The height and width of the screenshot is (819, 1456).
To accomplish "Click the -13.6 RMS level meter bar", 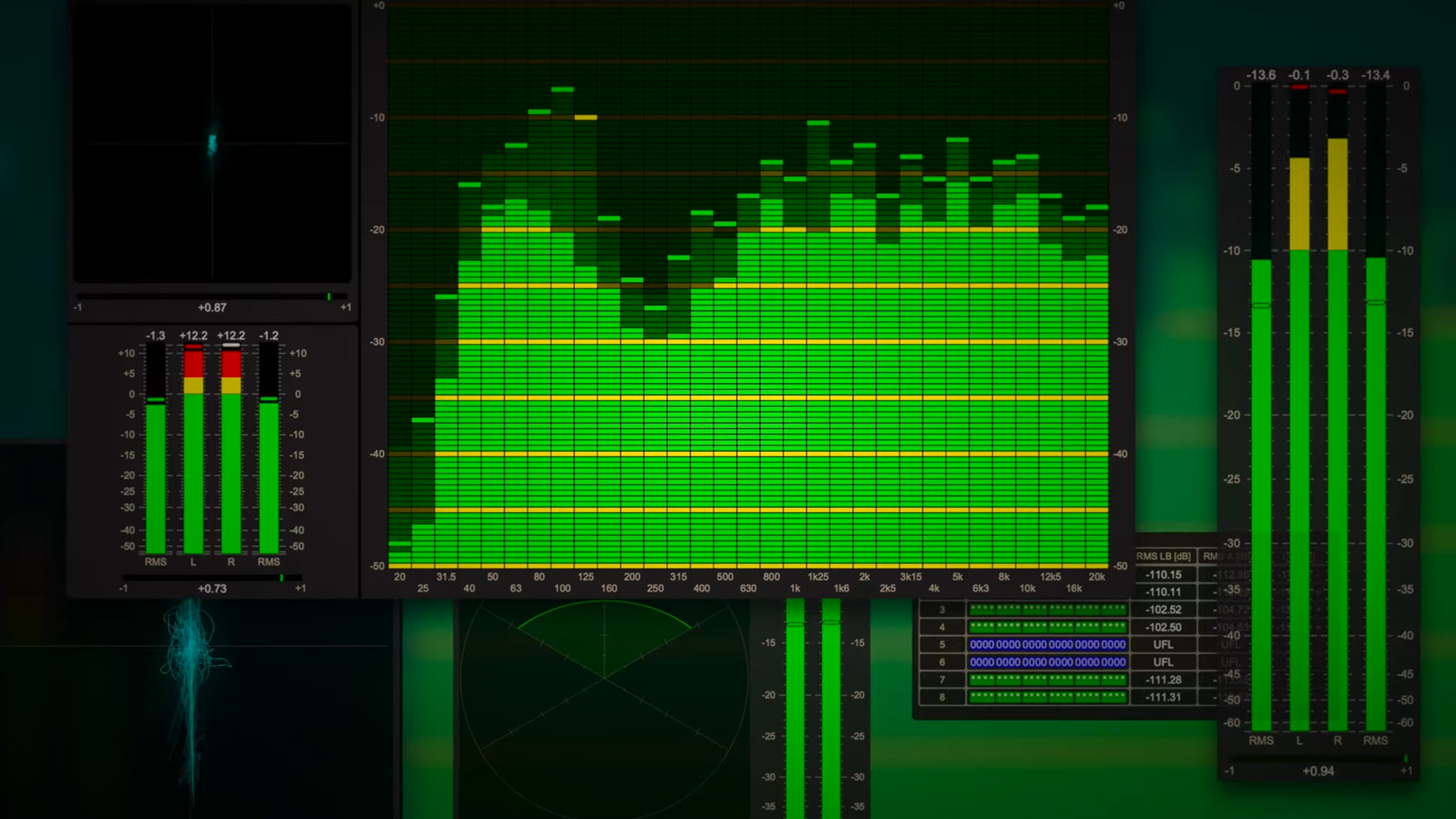I will 1261,493.
